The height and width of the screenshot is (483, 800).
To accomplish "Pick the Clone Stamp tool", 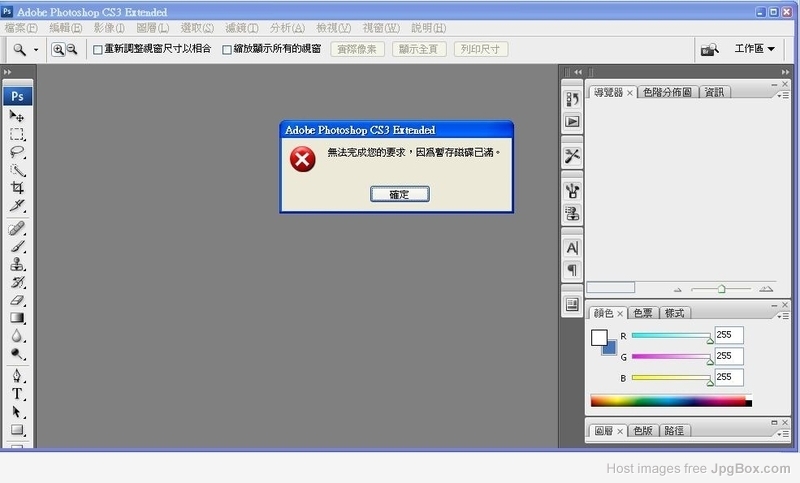I will click(x=17, y=264).
